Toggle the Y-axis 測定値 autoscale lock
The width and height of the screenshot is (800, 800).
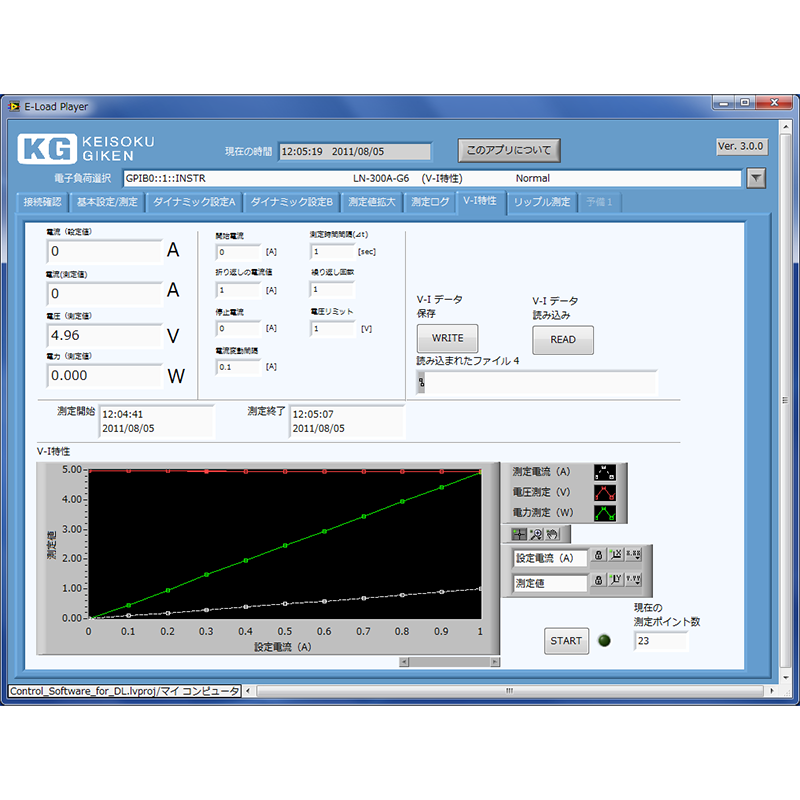point(599,581)
